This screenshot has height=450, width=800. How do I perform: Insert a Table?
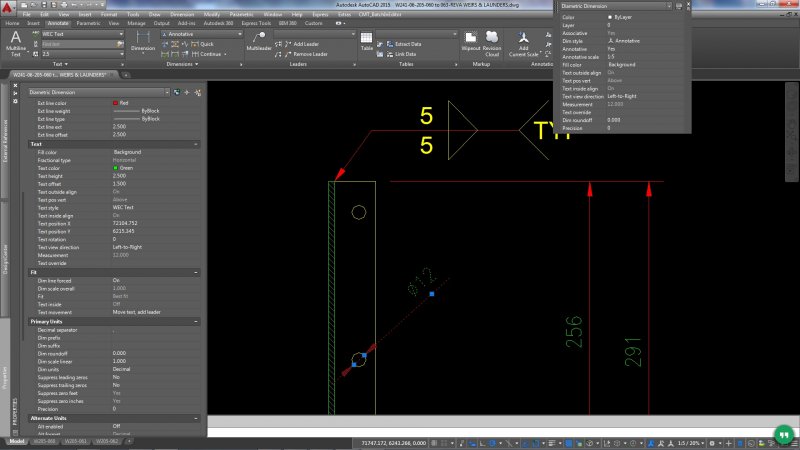(366, 41)
